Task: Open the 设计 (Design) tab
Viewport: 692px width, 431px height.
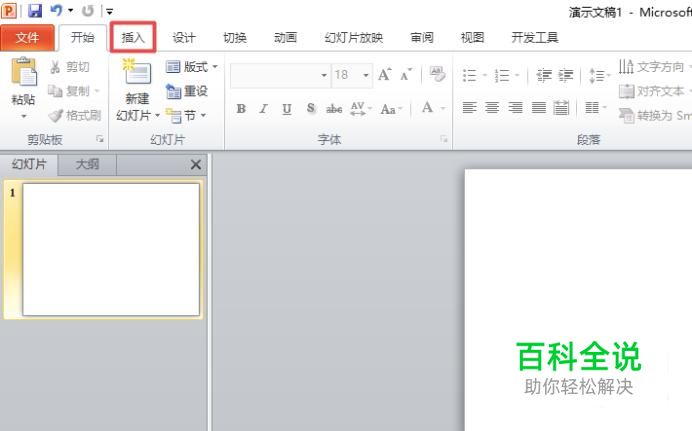Action: pos(184,37)
